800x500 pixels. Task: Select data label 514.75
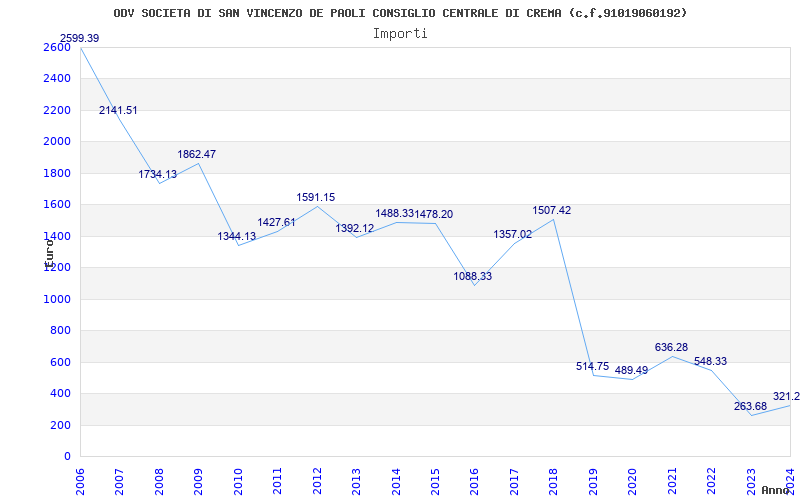coord(592,366)
